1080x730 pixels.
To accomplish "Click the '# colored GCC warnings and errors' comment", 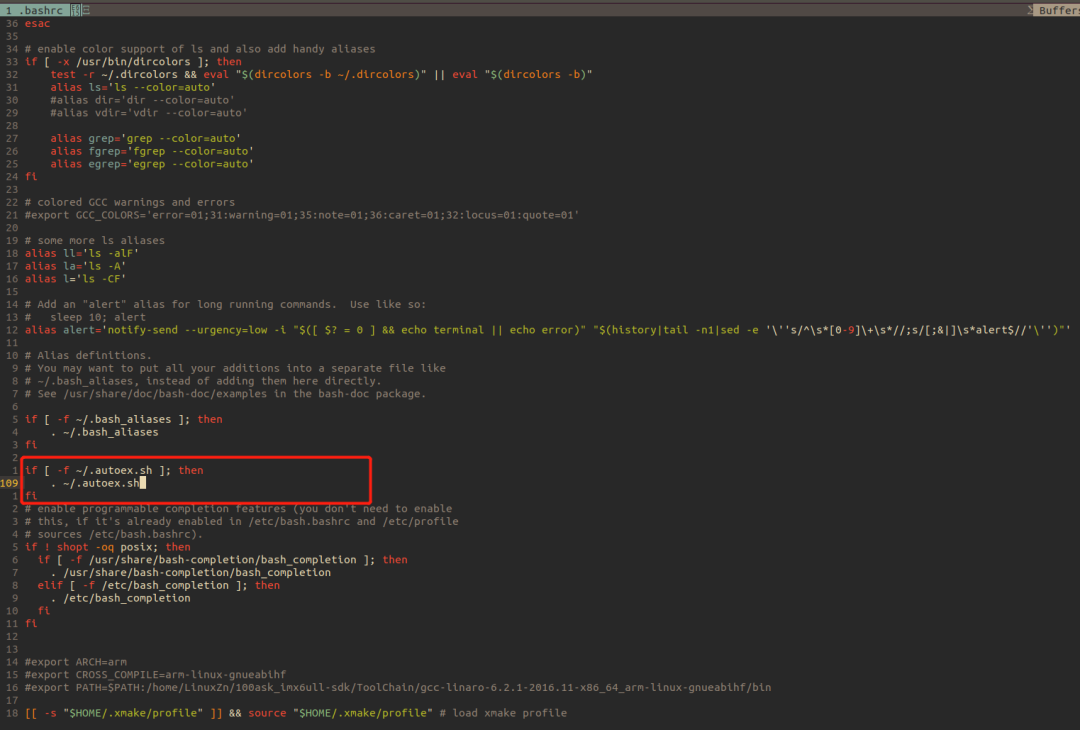I will 129,202.
